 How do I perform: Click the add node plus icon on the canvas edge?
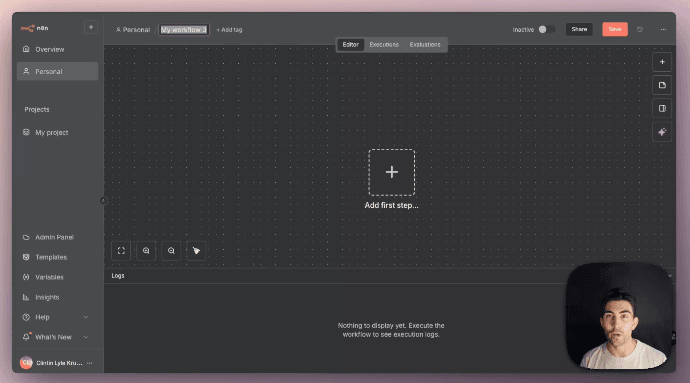[662, 62]
